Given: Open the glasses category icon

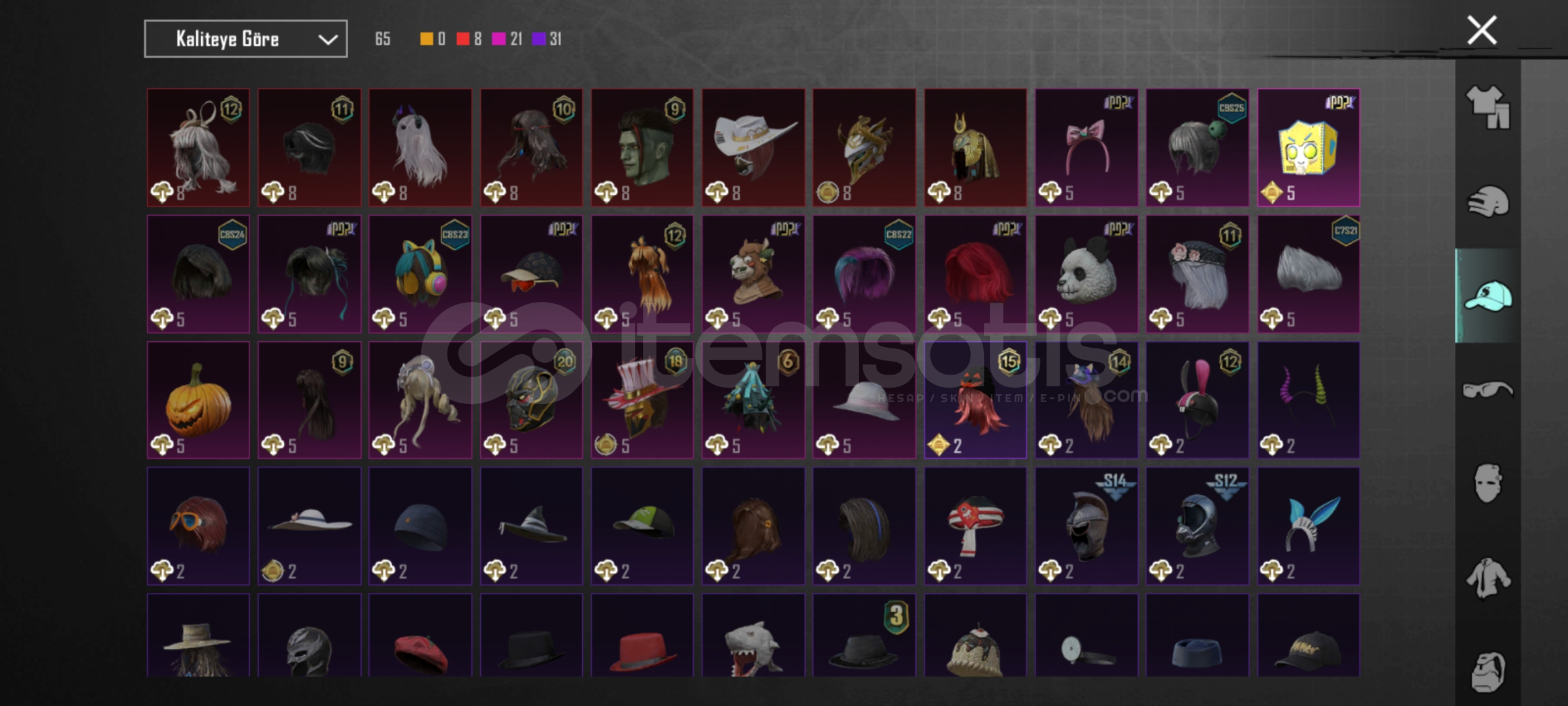Looking at the screenshot, I should pos(1488,390).
